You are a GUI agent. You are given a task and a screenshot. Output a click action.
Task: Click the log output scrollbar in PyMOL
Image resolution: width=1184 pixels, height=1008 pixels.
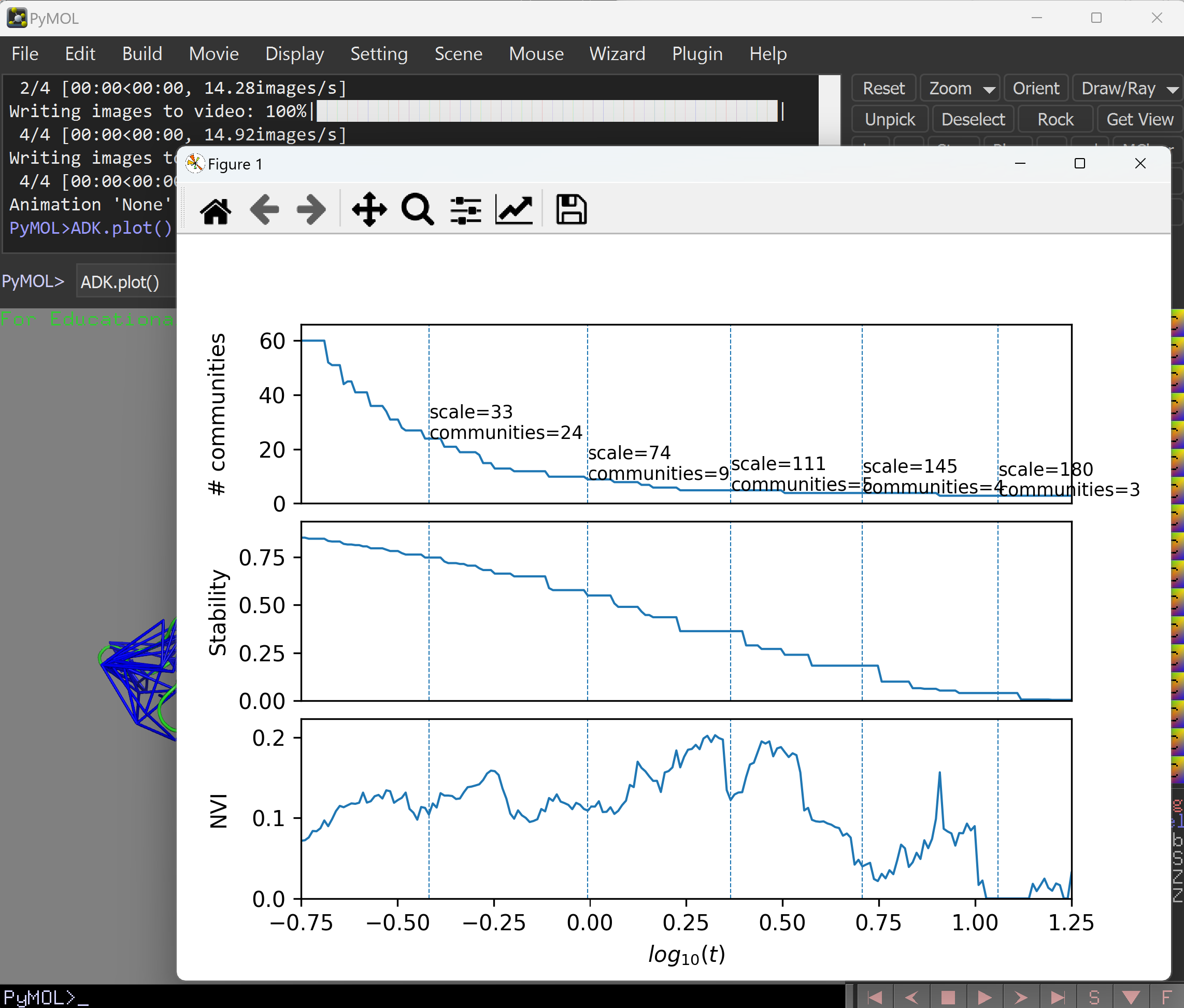click(x=829, y=110)
